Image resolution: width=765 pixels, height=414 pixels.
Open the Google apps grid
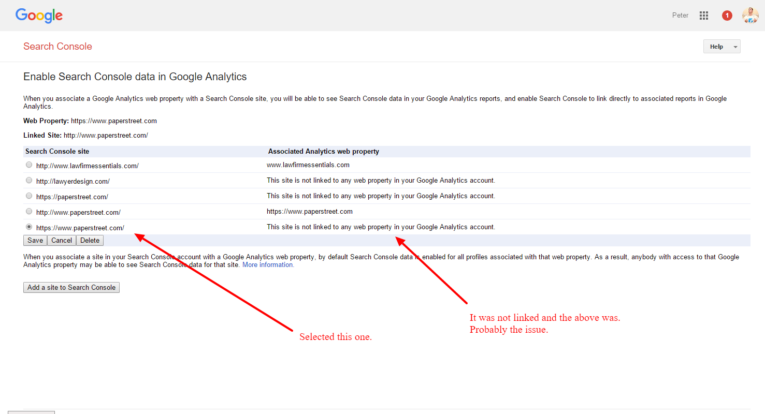pos(704,16)
